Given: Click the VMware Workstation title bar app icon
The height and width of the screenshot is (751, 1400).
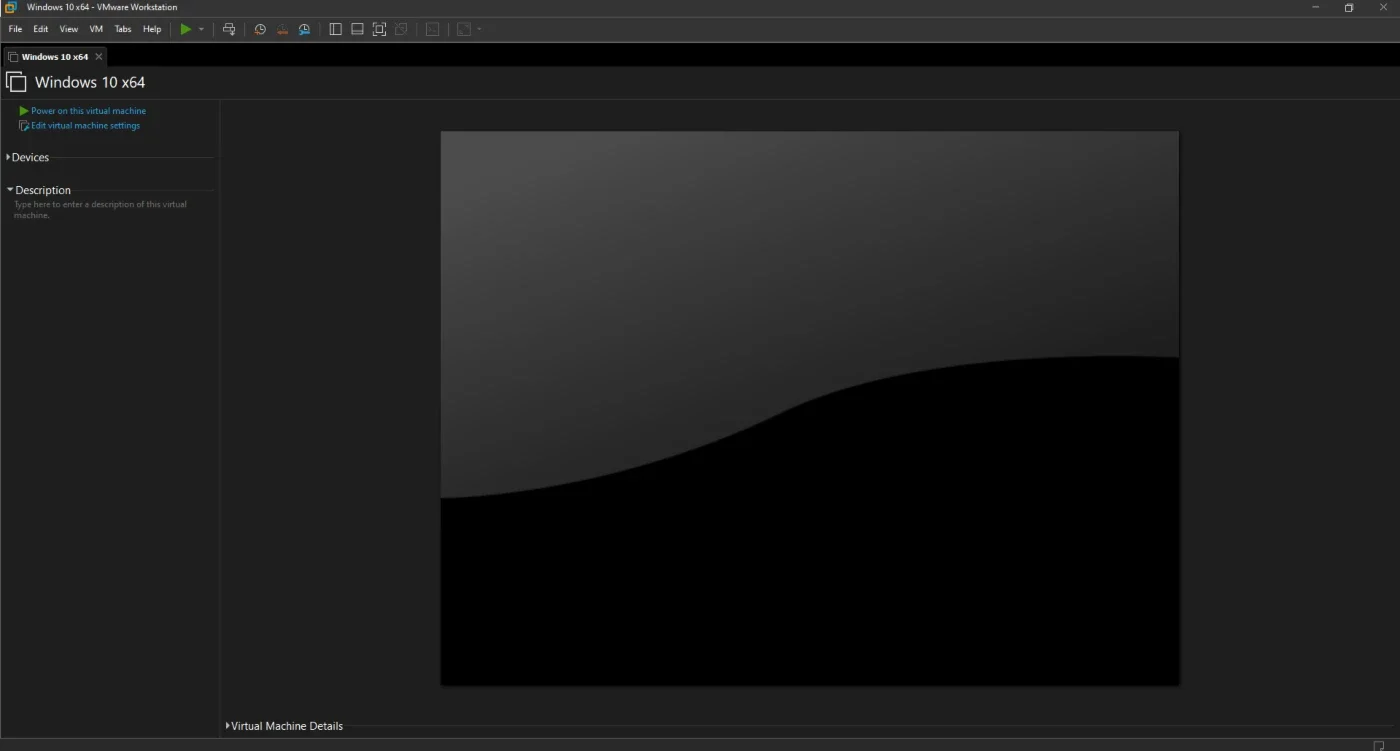Looking at the screenshot, I should (10, 7).
